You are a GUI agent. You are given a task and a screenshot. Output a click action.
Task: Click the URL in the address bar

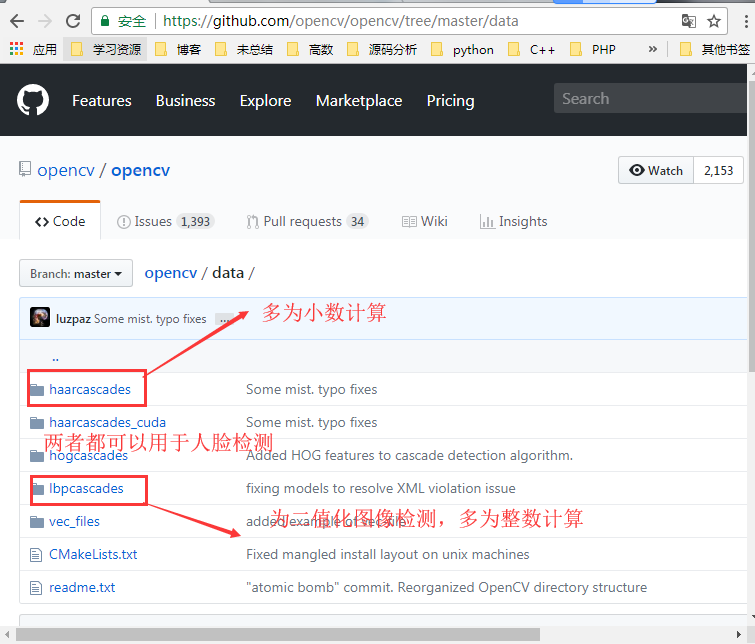click(340, 21)
